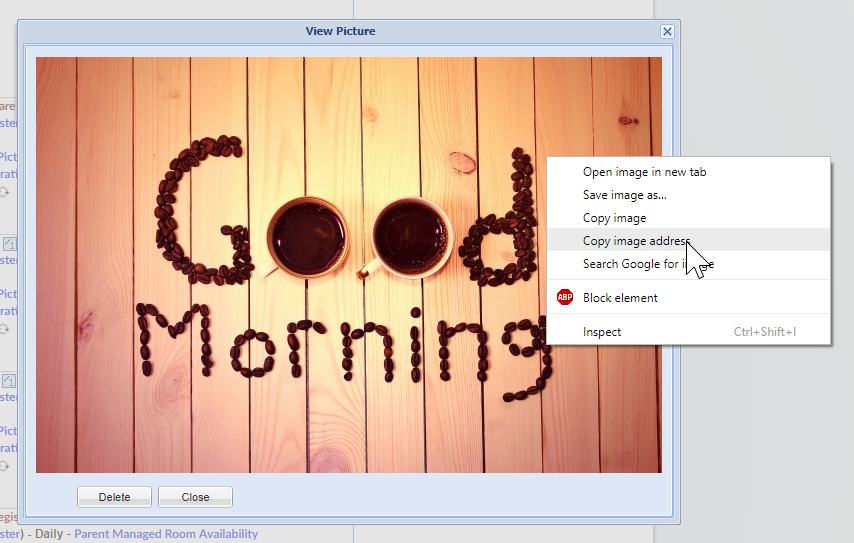The height and width of the screenshot is (543, 854).
Task: Choose Save image as... from context menu
Action: tap(688, 195)
